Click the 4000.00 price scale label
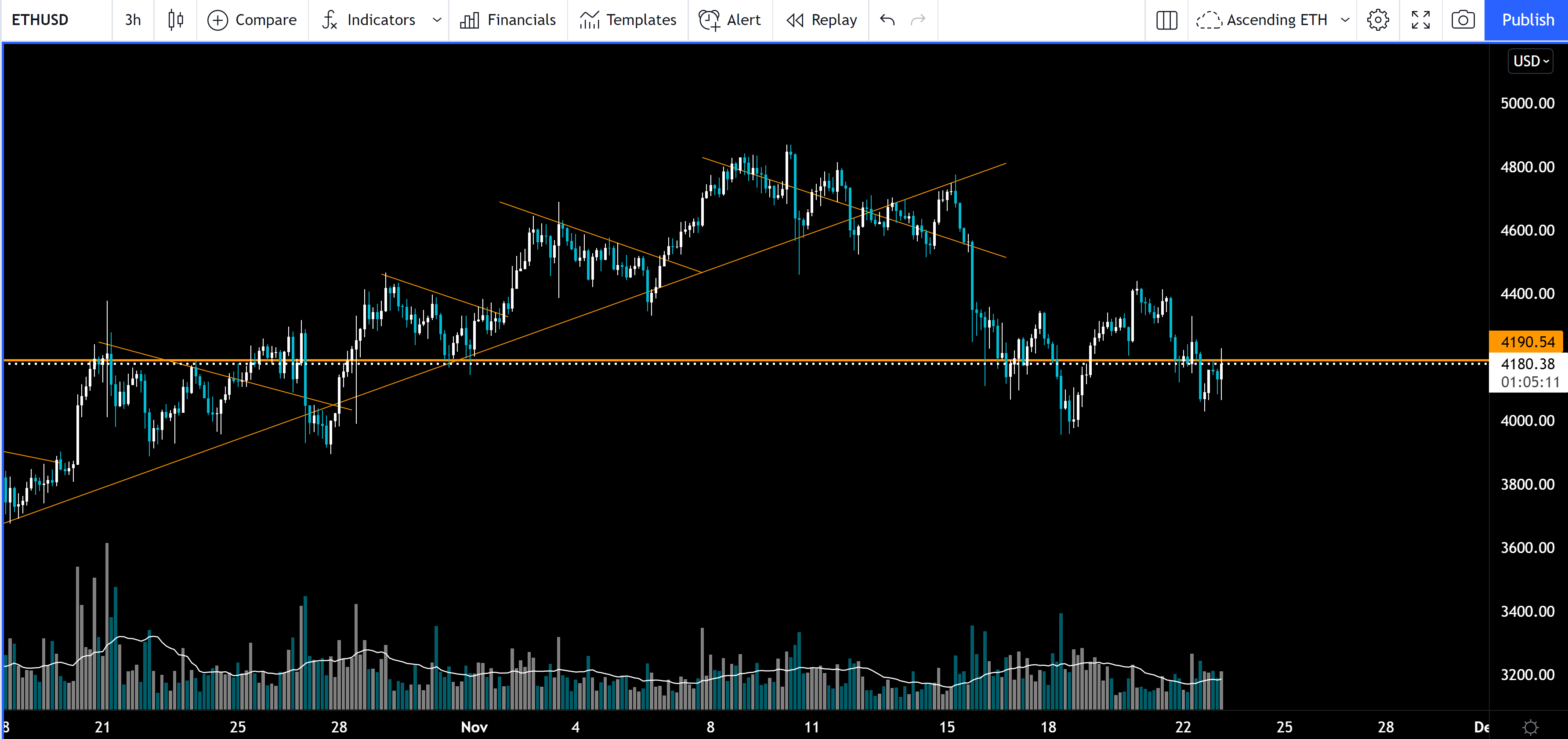 1527,421
